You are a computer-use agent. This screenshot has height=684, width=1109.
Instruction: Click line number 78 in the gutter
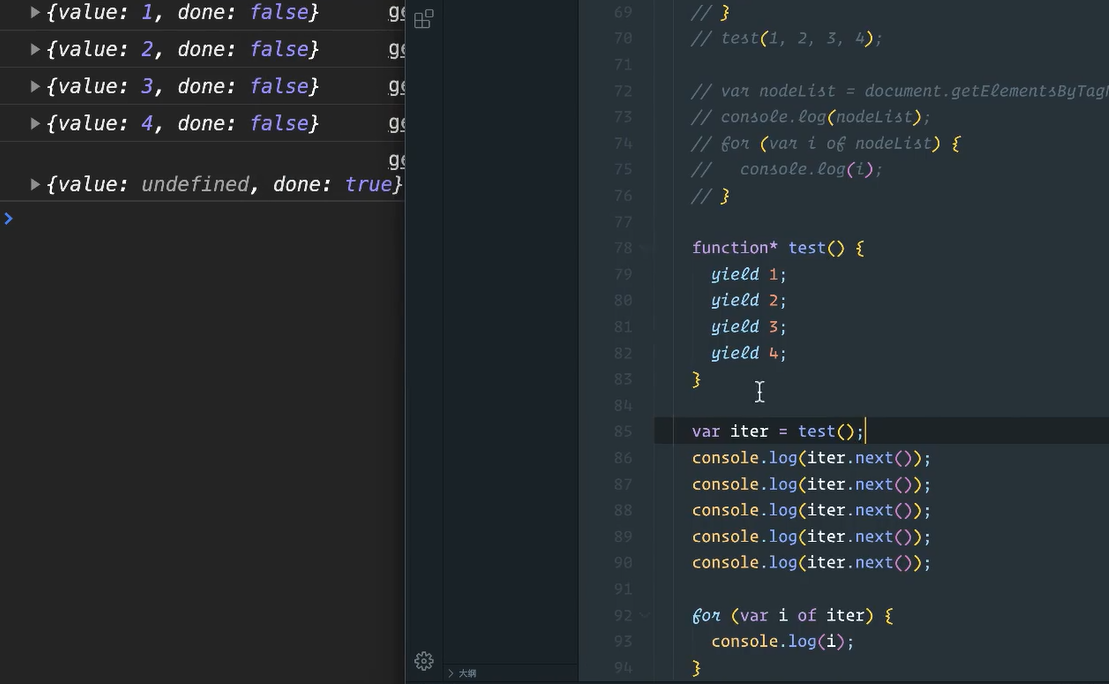(x=623, y=248)
